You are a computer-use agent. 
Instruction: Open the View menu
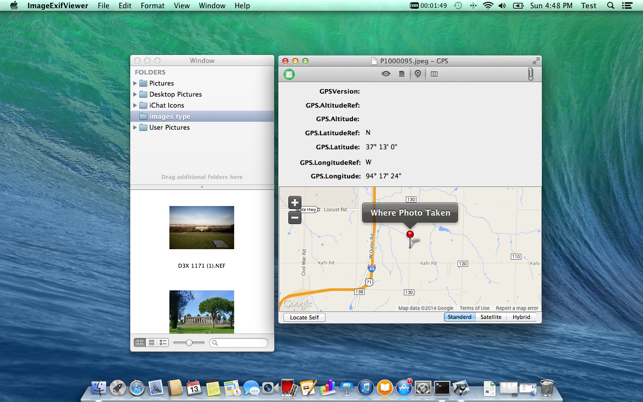182,6
